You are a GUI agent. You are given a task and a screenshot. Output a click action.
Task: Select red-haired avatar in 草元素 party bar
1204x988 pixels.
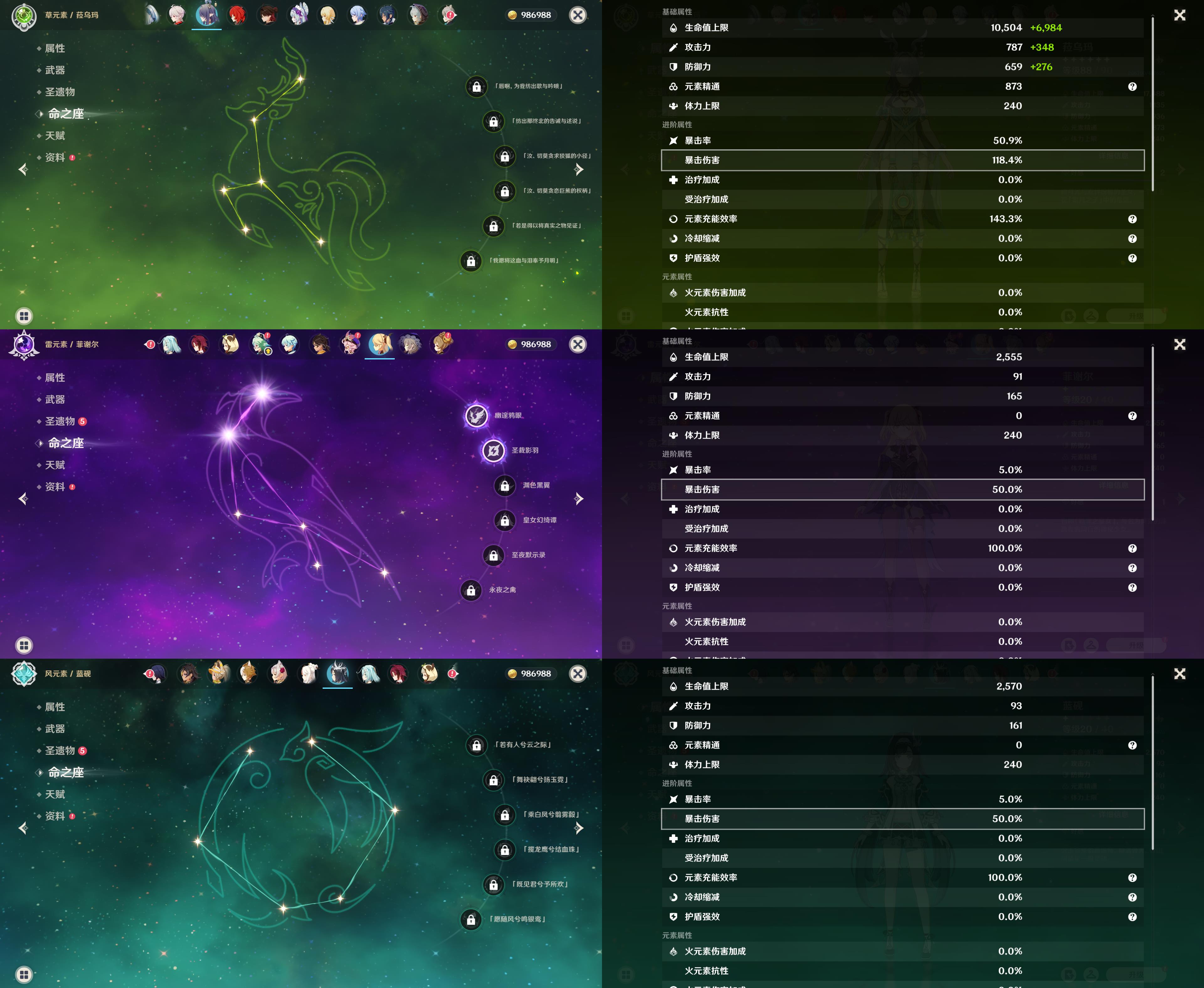point(237,15)
